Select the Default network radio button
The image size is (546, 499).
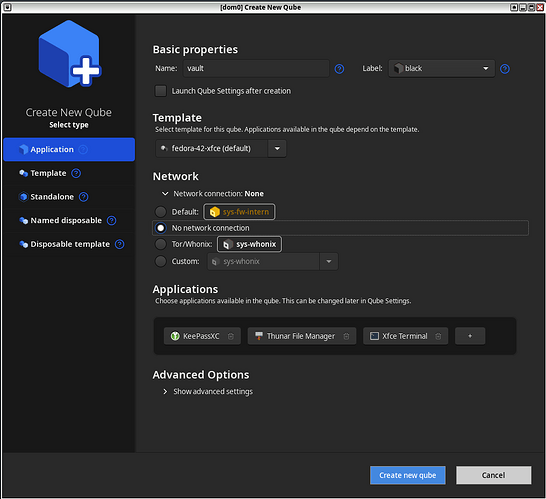pyautogui.click(x=161, y=212)
